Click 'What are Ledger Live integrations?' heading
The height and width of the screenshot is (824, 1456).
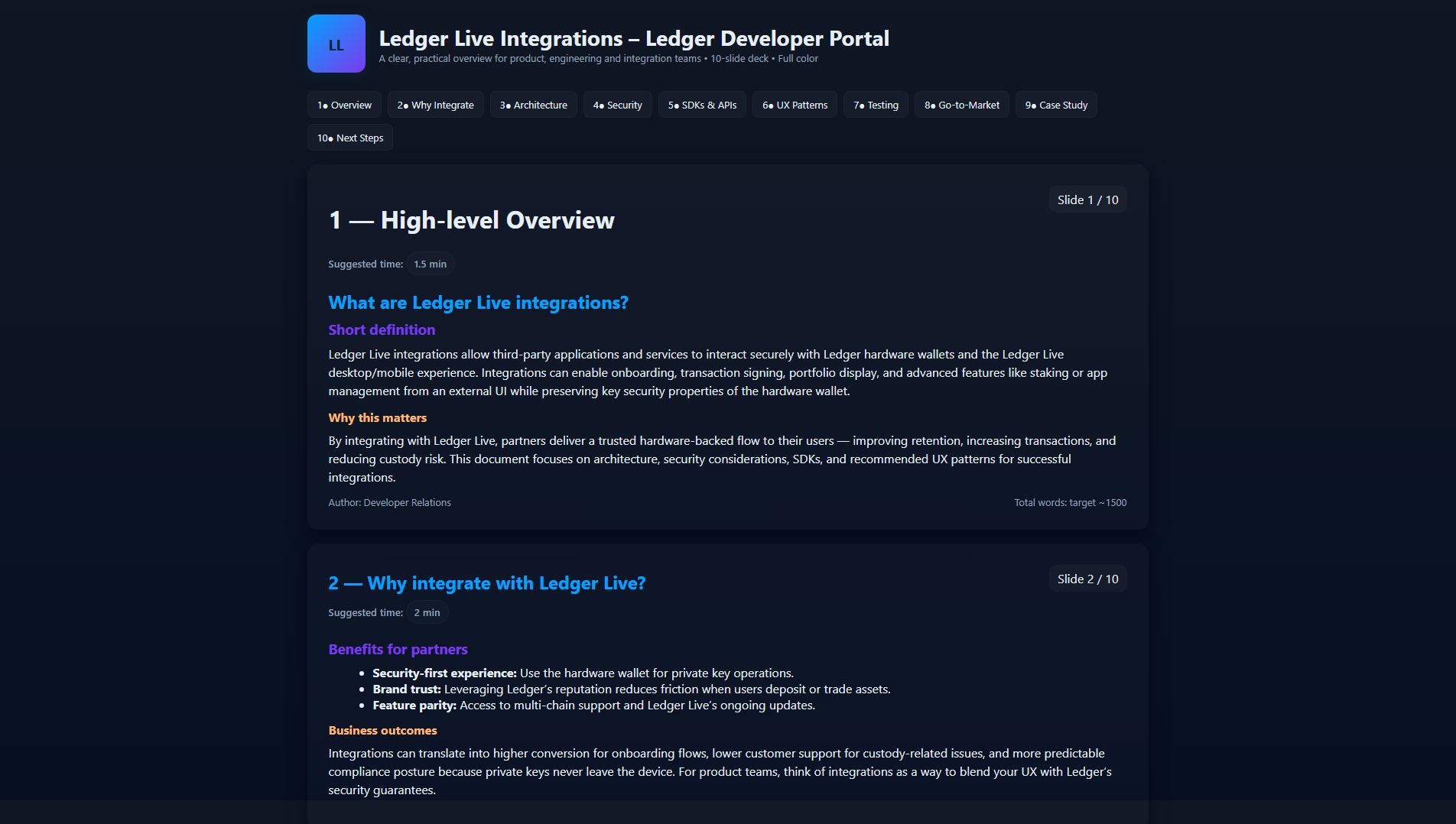[478, 303]
